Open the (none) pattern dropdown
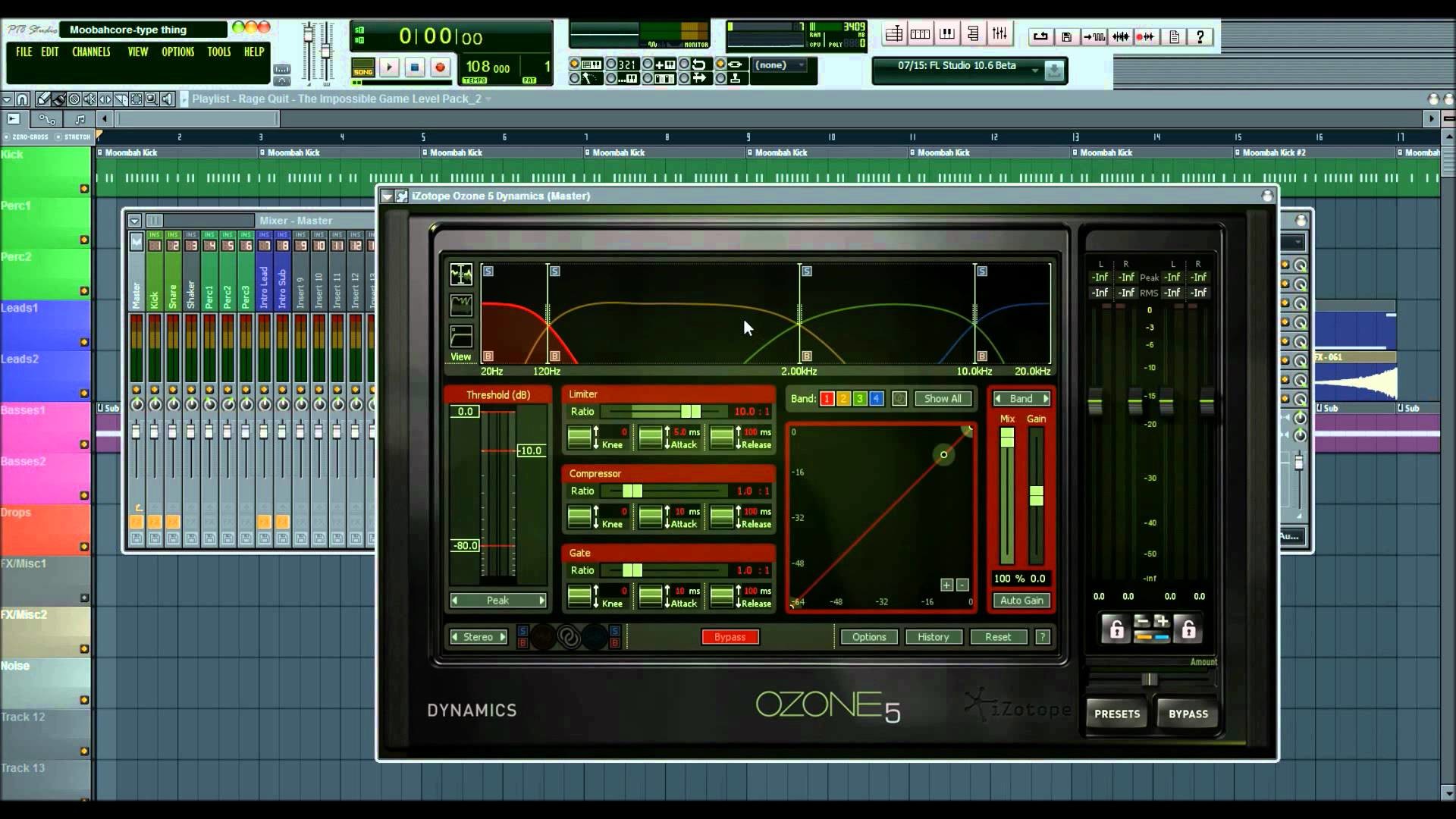 click(780, 65)
